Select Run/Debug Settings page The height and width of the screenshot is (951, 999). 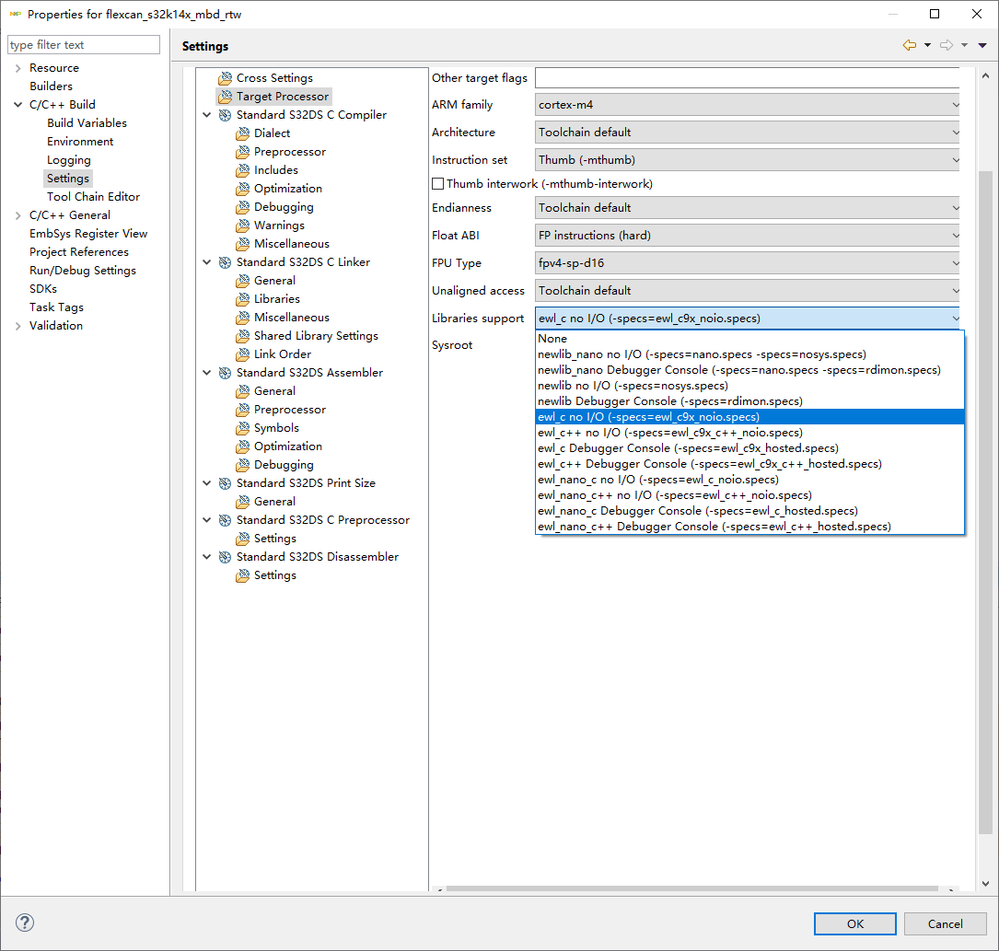[x=83, y=271]
